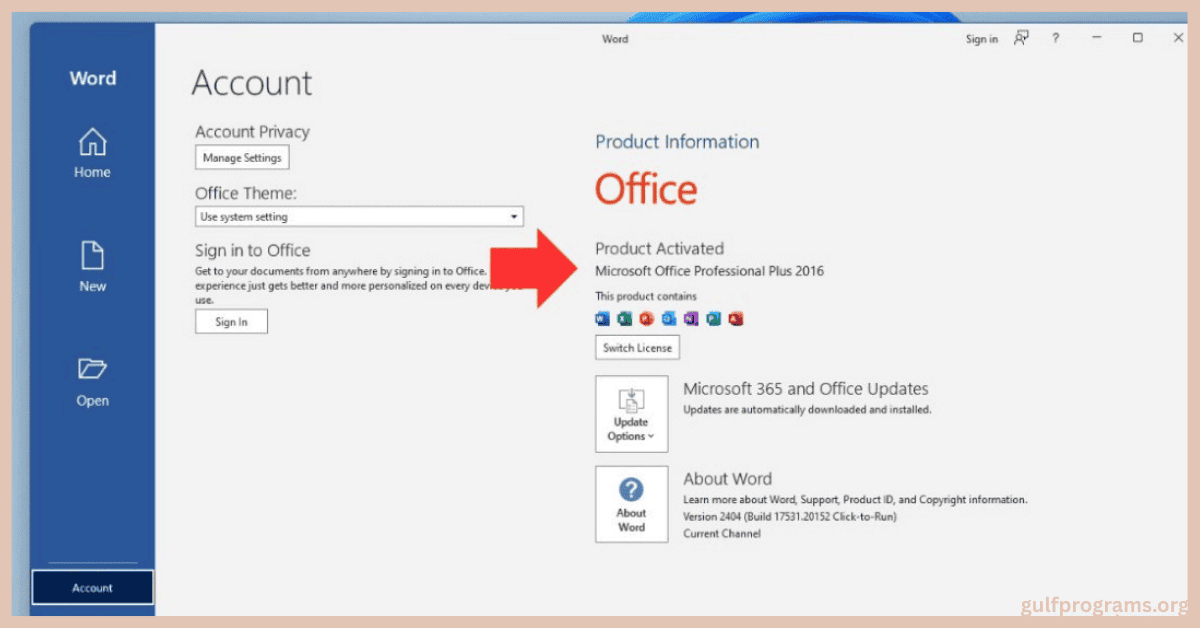The width and height of the screenshot is (1200, 628).
Task: Click the question mark help icon
Action: [1055, 38]
